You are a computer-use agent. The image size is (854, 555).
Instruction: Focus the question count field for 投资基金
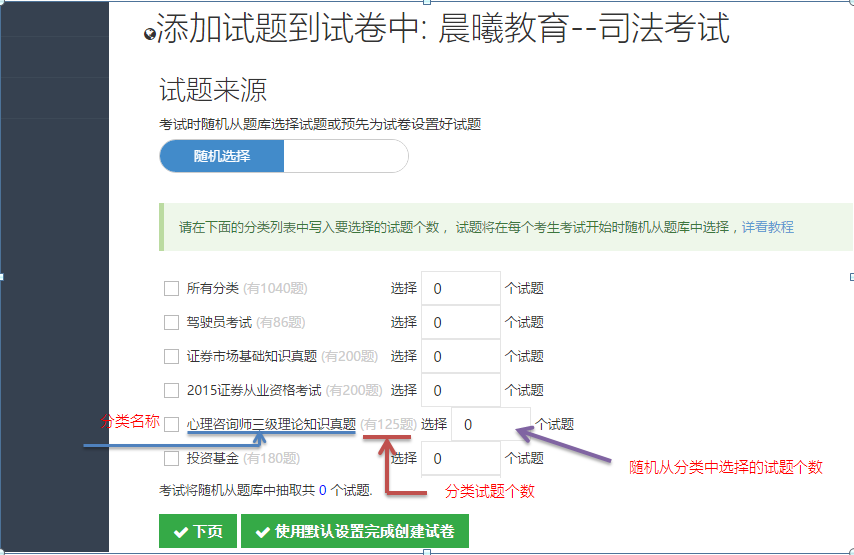click(x=461, y=458)
